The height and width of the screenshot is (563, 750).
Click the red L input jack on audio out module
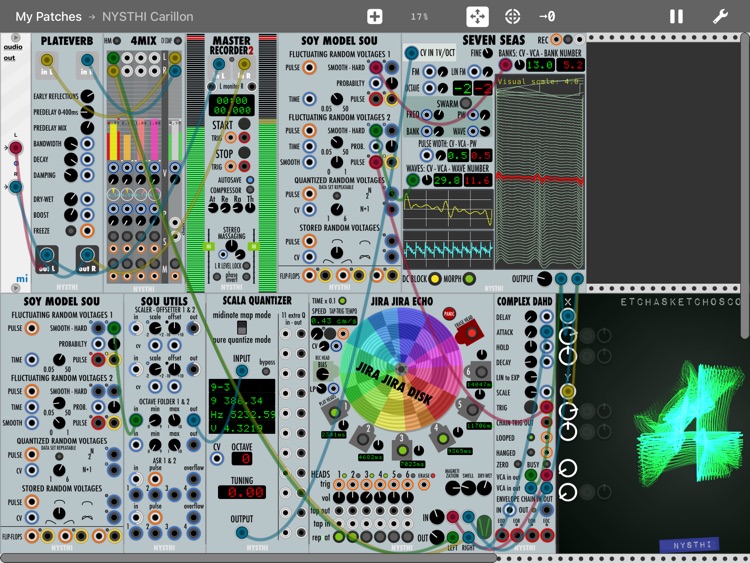(16, 148)
